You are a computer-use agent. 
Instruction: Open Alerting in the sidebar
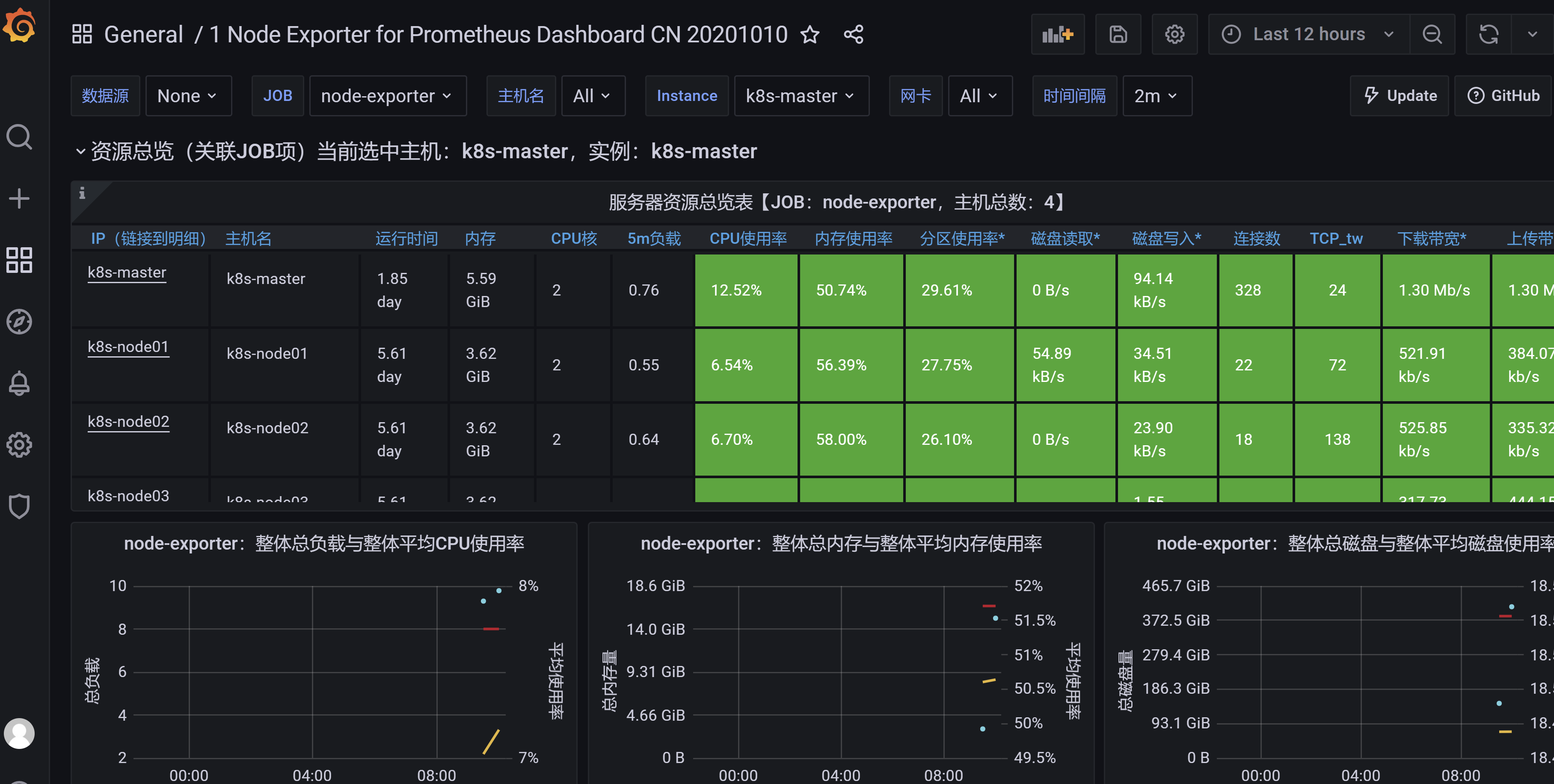[x=19, y=384]
